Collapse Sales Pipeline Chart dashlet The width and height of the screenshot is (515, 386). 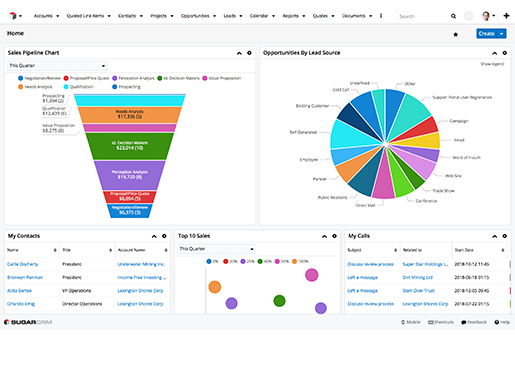[239, 53]
